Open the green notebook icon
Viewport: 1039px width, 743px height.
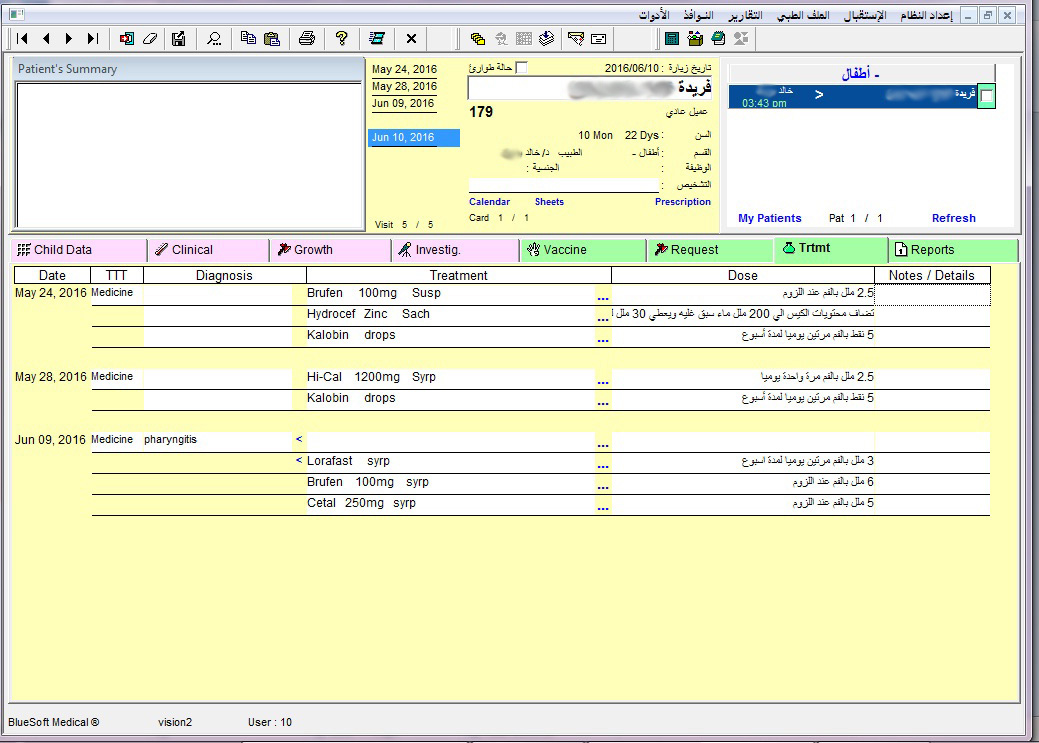tap(718, 38)
